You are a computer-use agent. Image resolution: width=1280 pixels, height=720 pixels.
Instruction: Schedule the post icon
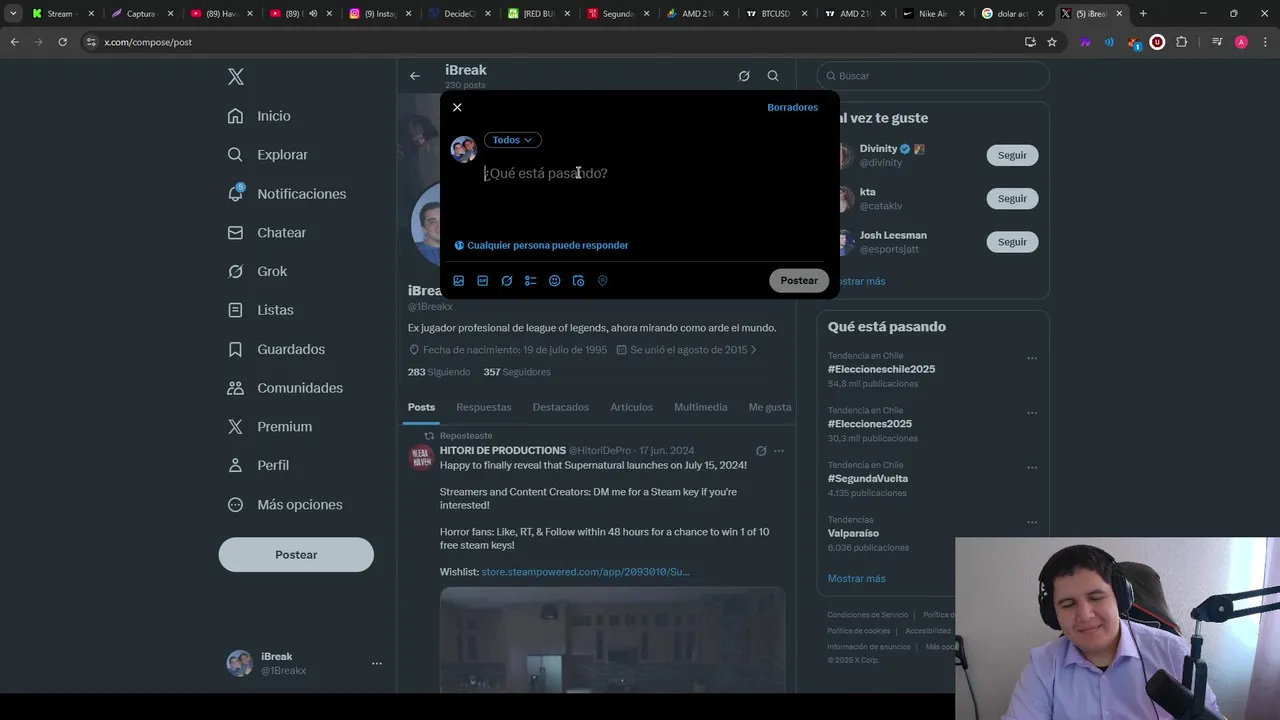(x=578, y=281)
